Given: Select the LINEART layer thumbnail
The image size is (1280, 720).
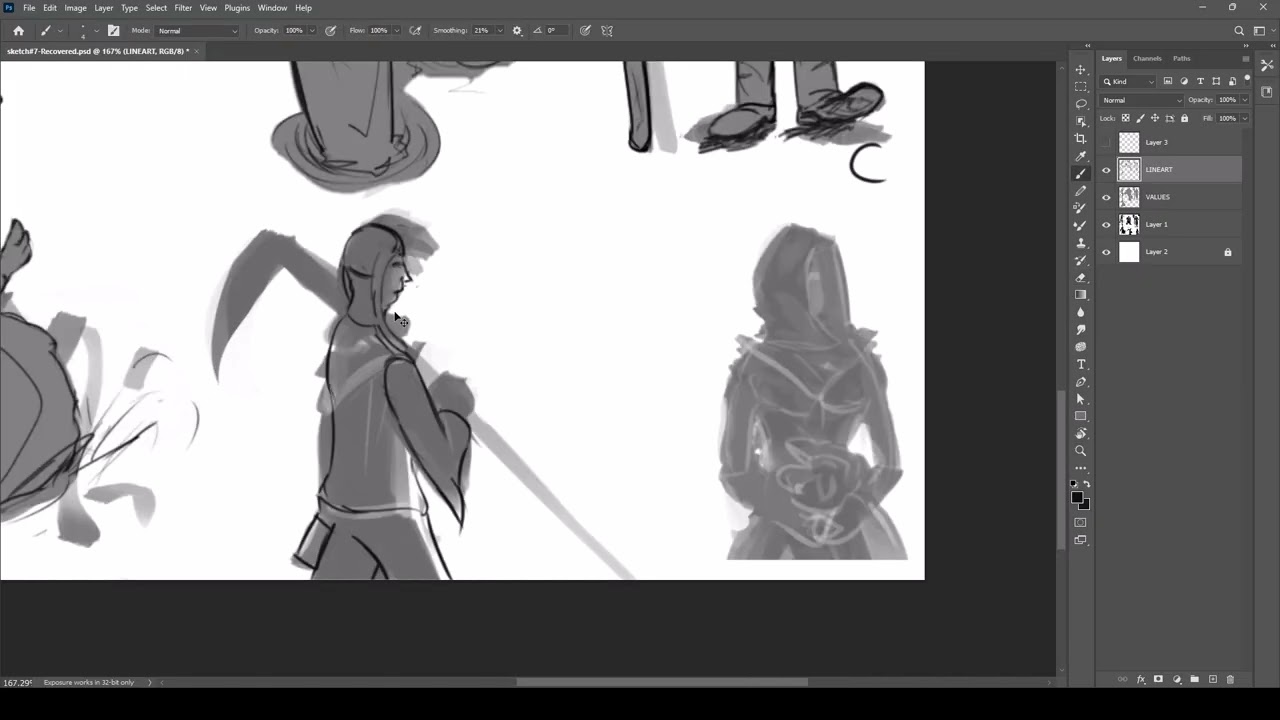Looking at the screenshot, I should point(1129,170).
